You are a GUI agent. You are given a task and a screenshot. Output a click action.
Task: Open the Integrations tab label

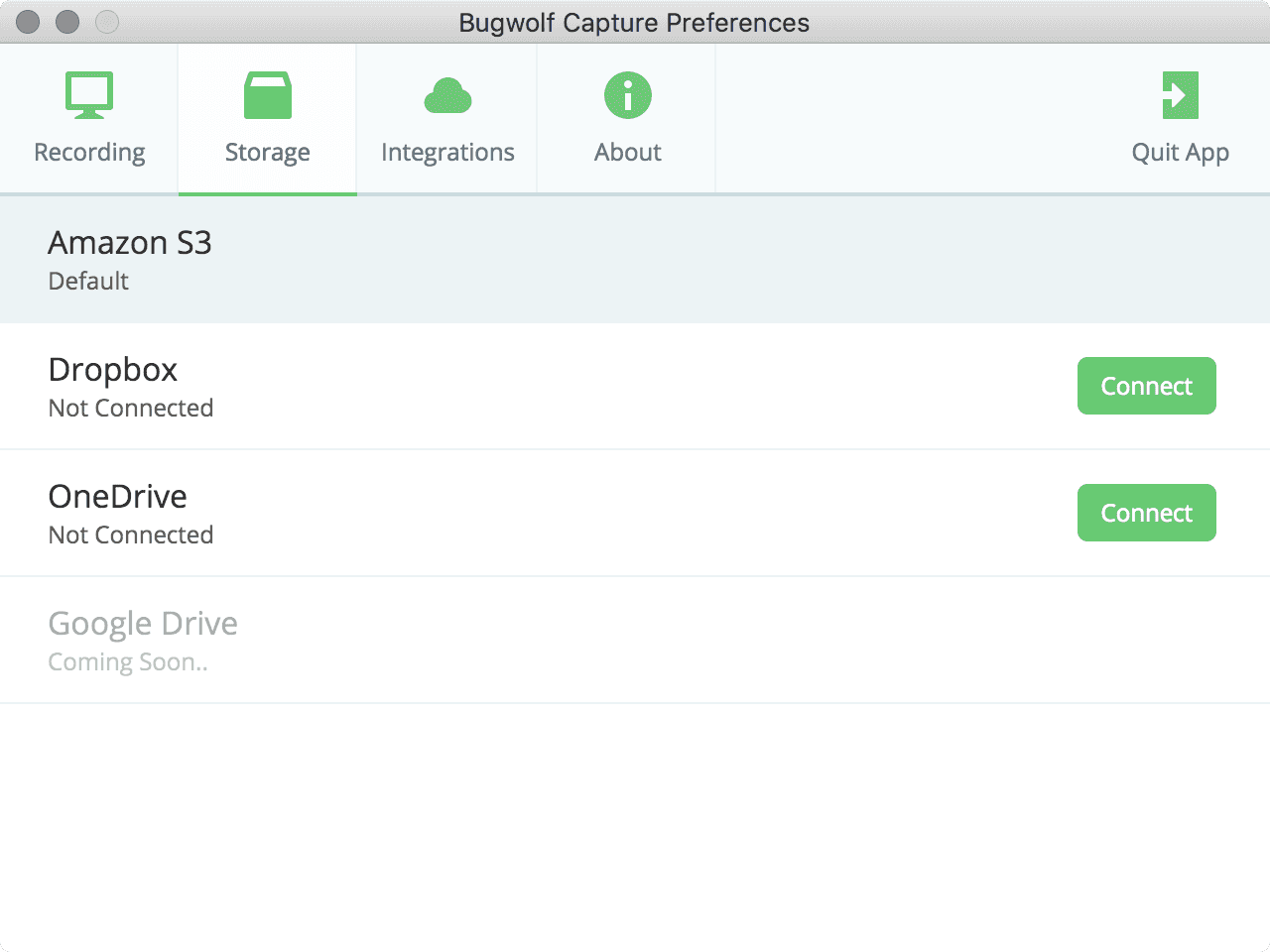pyautogui.click(x=447, y=153)
